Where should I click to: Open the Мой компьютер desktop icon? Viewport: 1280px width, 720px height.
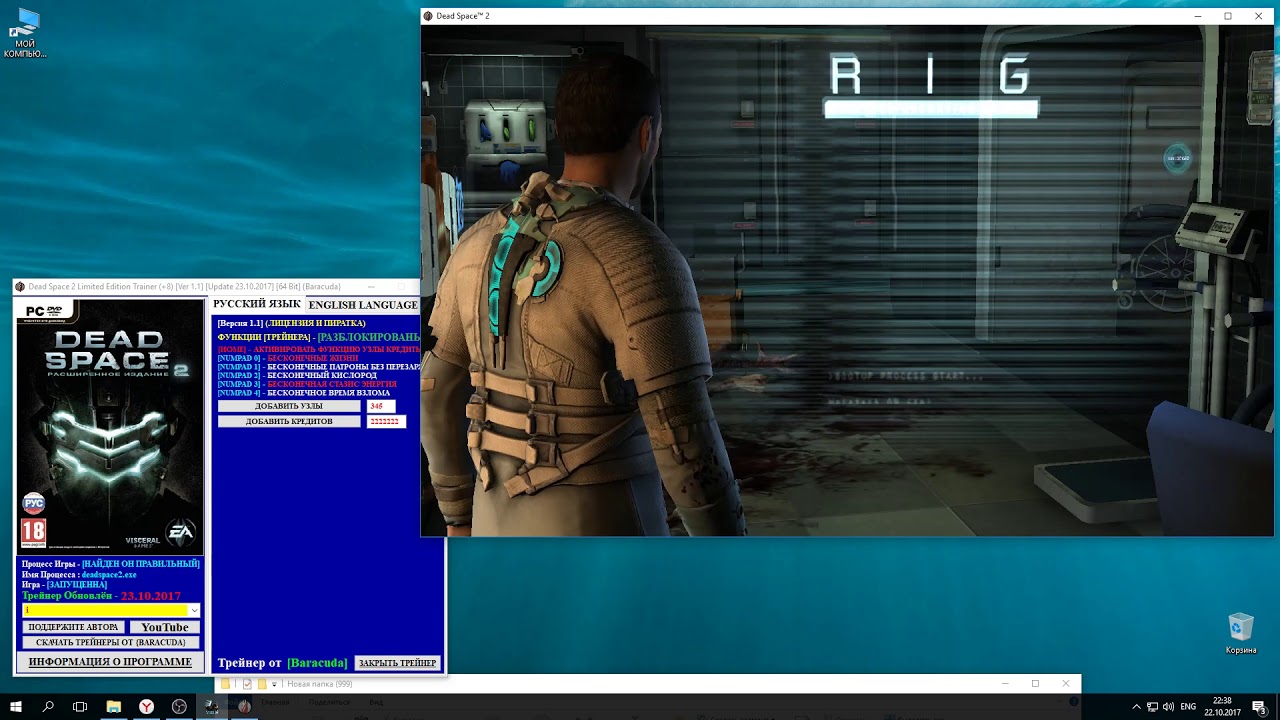coord(25,32)
